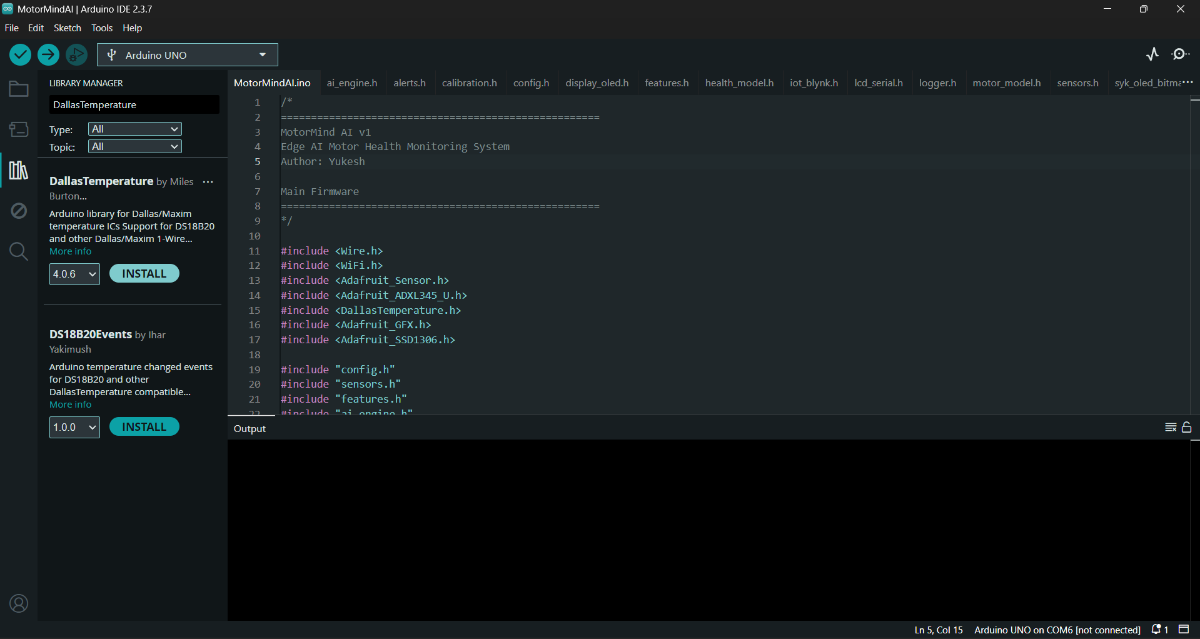1200x639 pixels.
Task: Install the DallasTemperature library
Action: (144, 273)
